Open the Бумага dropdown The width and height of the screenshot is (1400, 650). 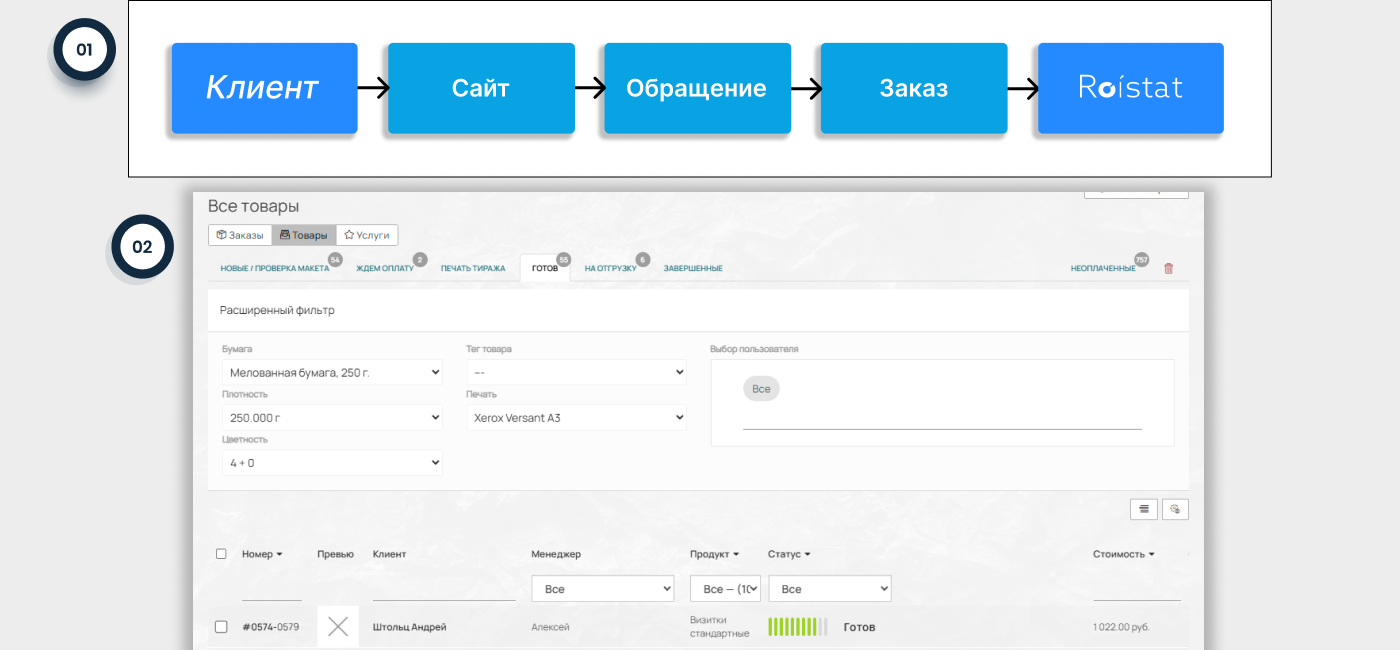coord(332,372)
